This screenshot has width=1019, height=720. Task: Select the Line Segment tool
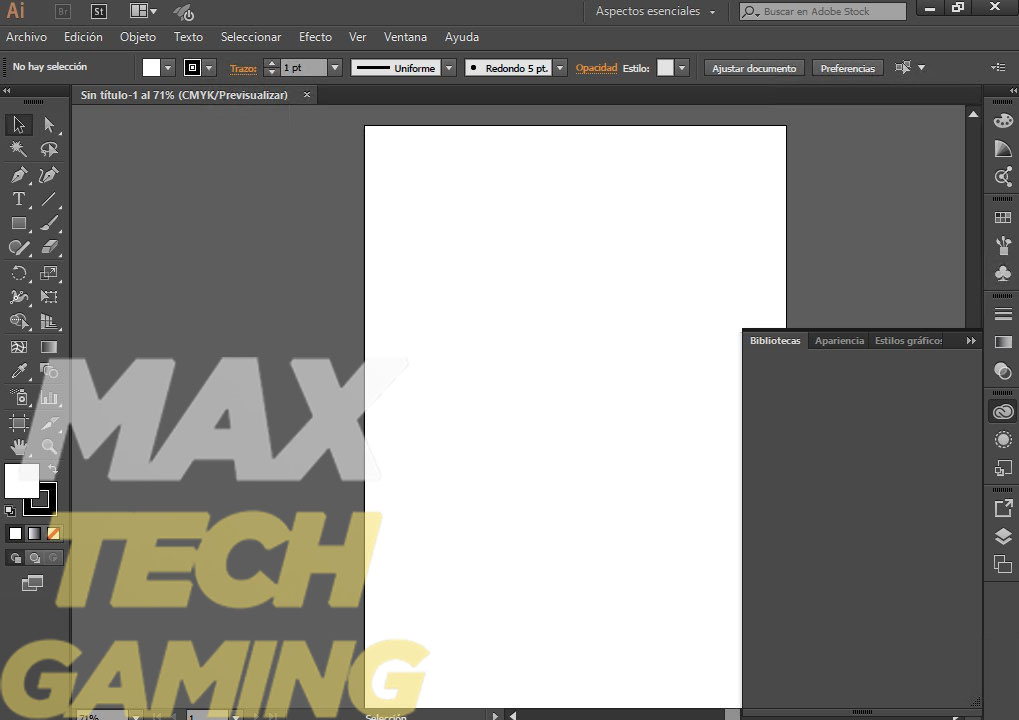click(49, 199)
